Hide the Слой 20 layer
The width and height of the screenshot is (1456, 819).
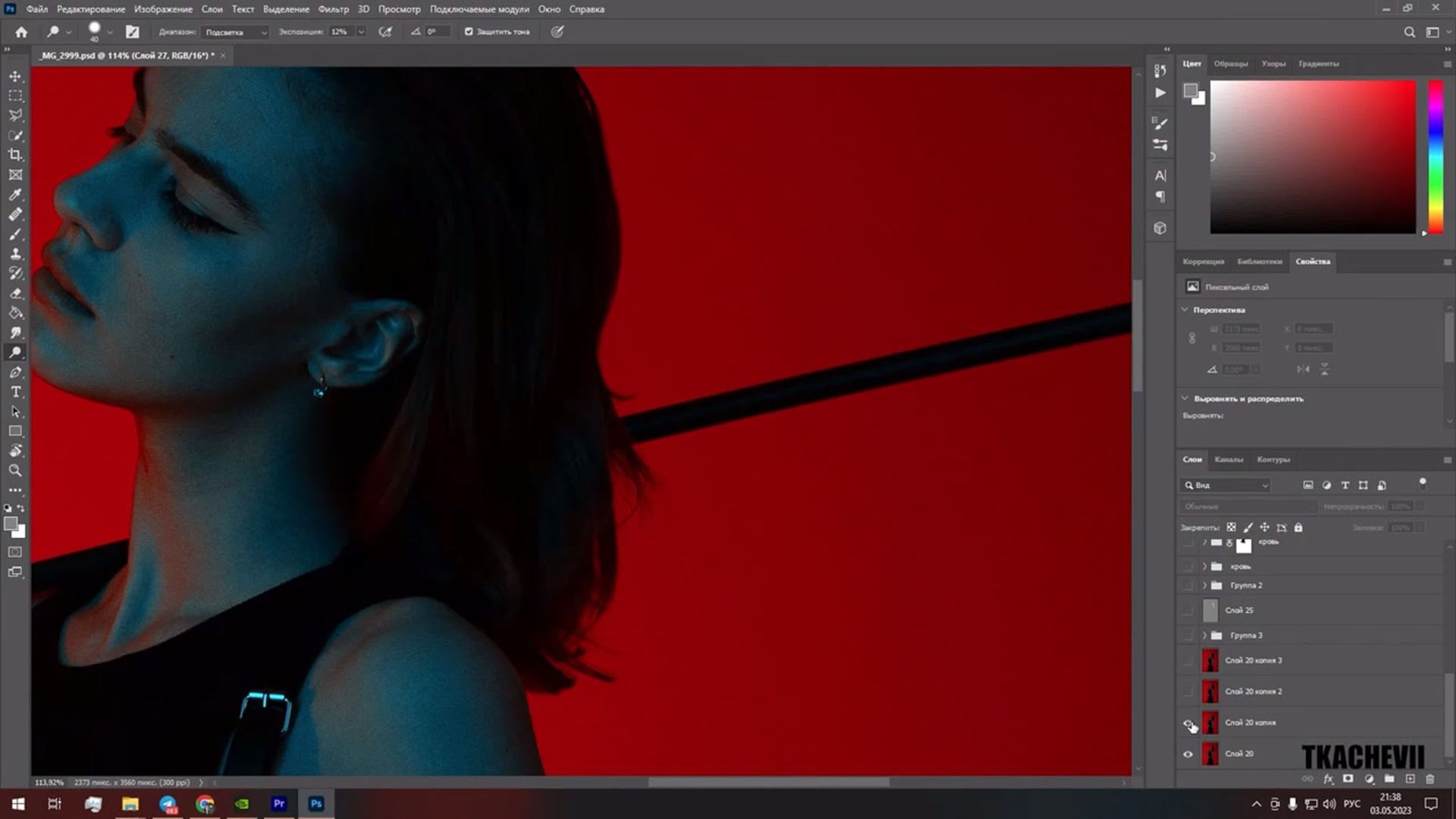tap(1188, 754)
